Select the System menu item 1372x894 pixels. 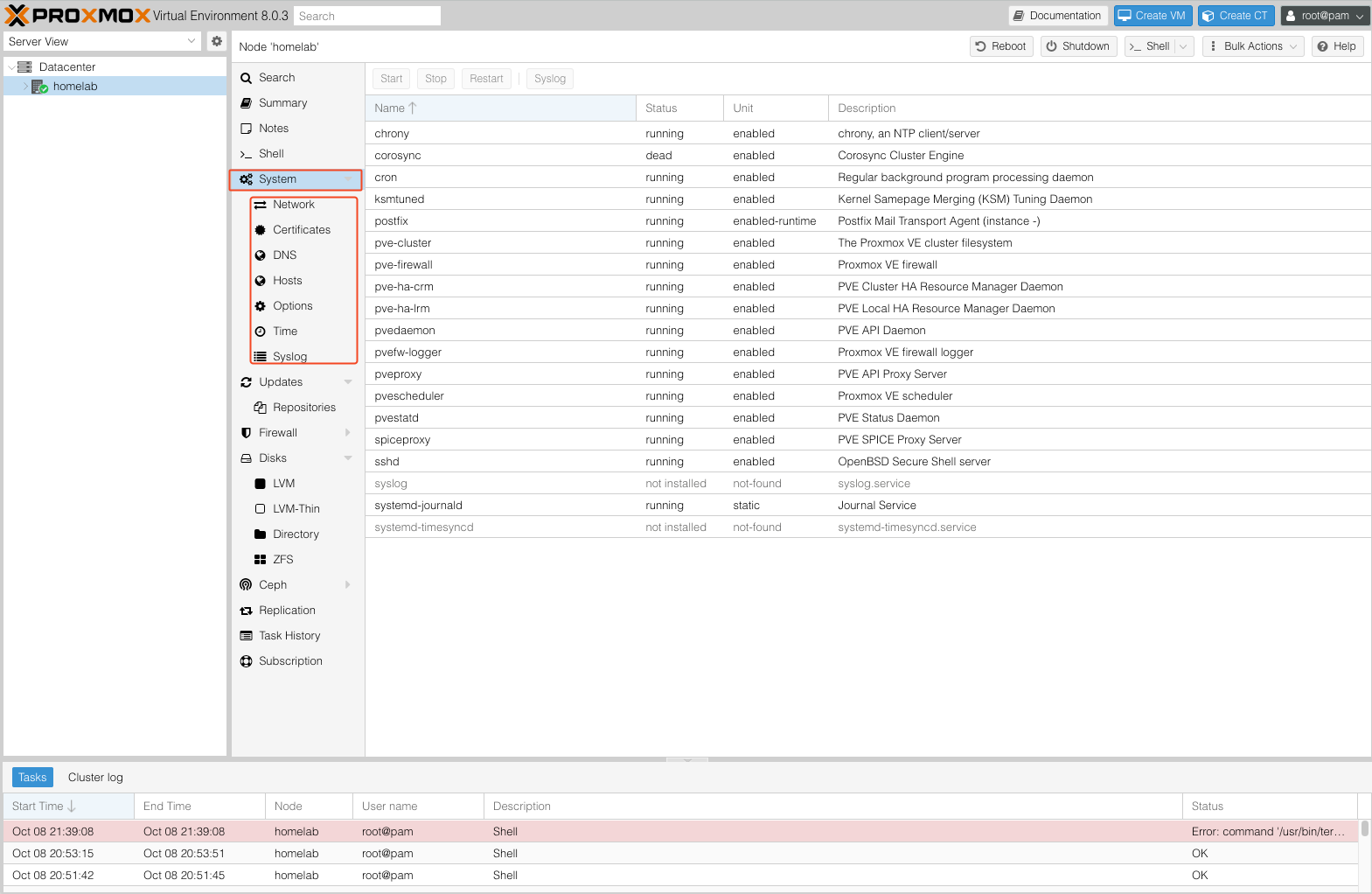pos(296,179)
